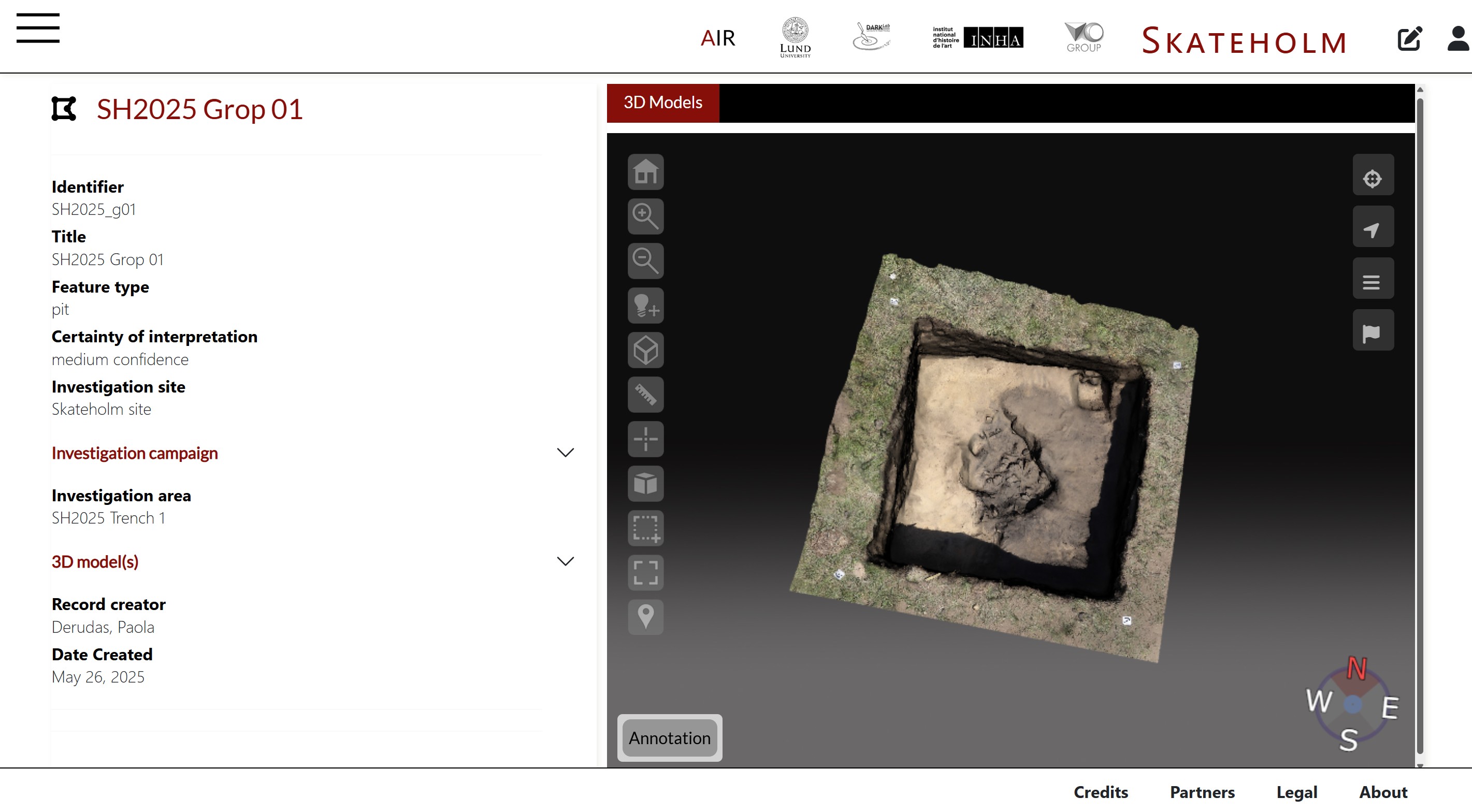The image size is (1472, 812).
Task: Zoom out the 3D model
Action: (x=646, y=260)
